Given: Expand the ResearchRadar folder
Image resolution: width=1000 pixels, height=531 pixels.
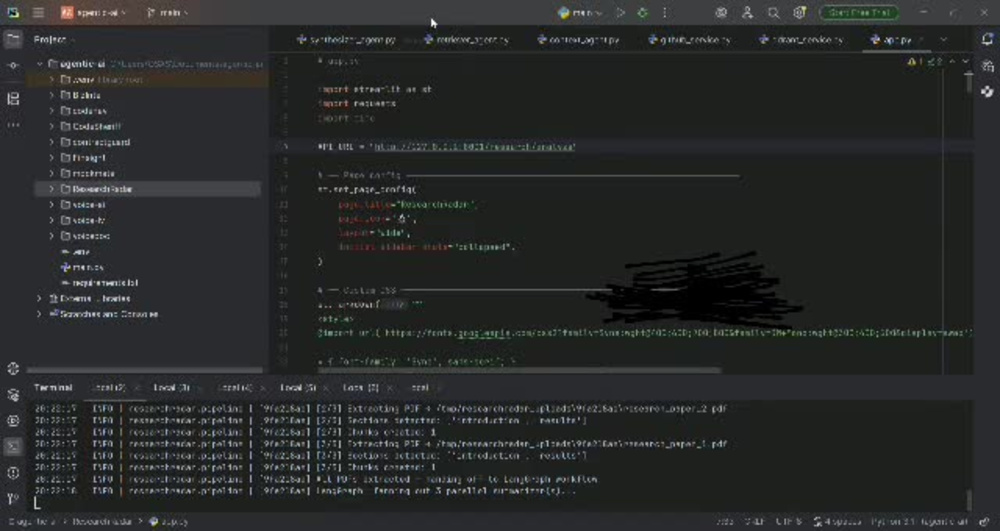Looking at the screenshot, I should (52, 189).
